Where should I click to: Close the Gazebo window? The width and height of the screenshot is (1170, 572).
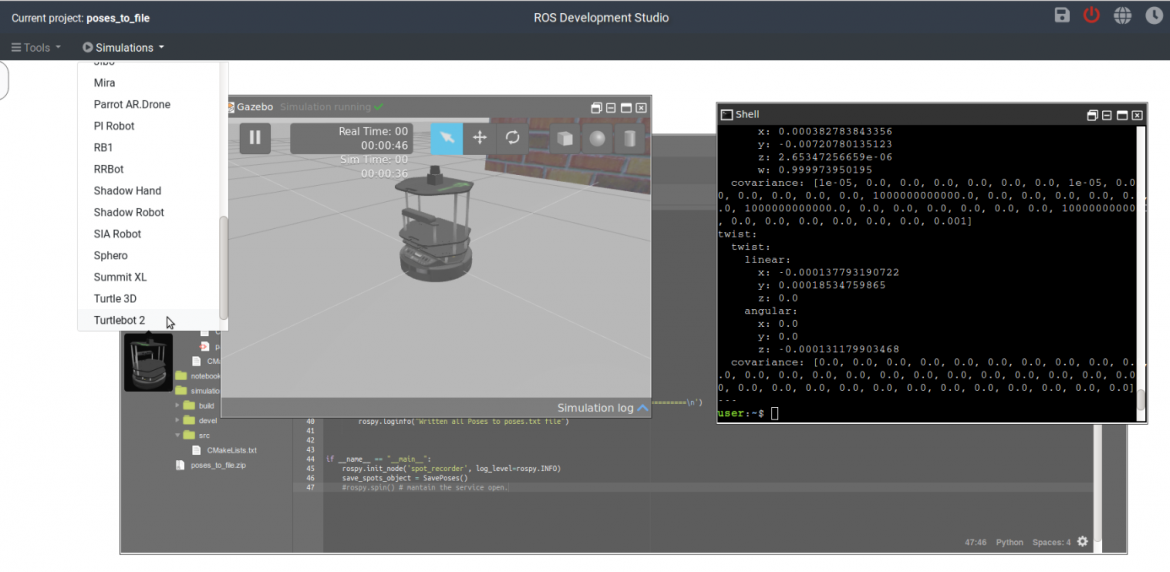click(x=641, y=107)
